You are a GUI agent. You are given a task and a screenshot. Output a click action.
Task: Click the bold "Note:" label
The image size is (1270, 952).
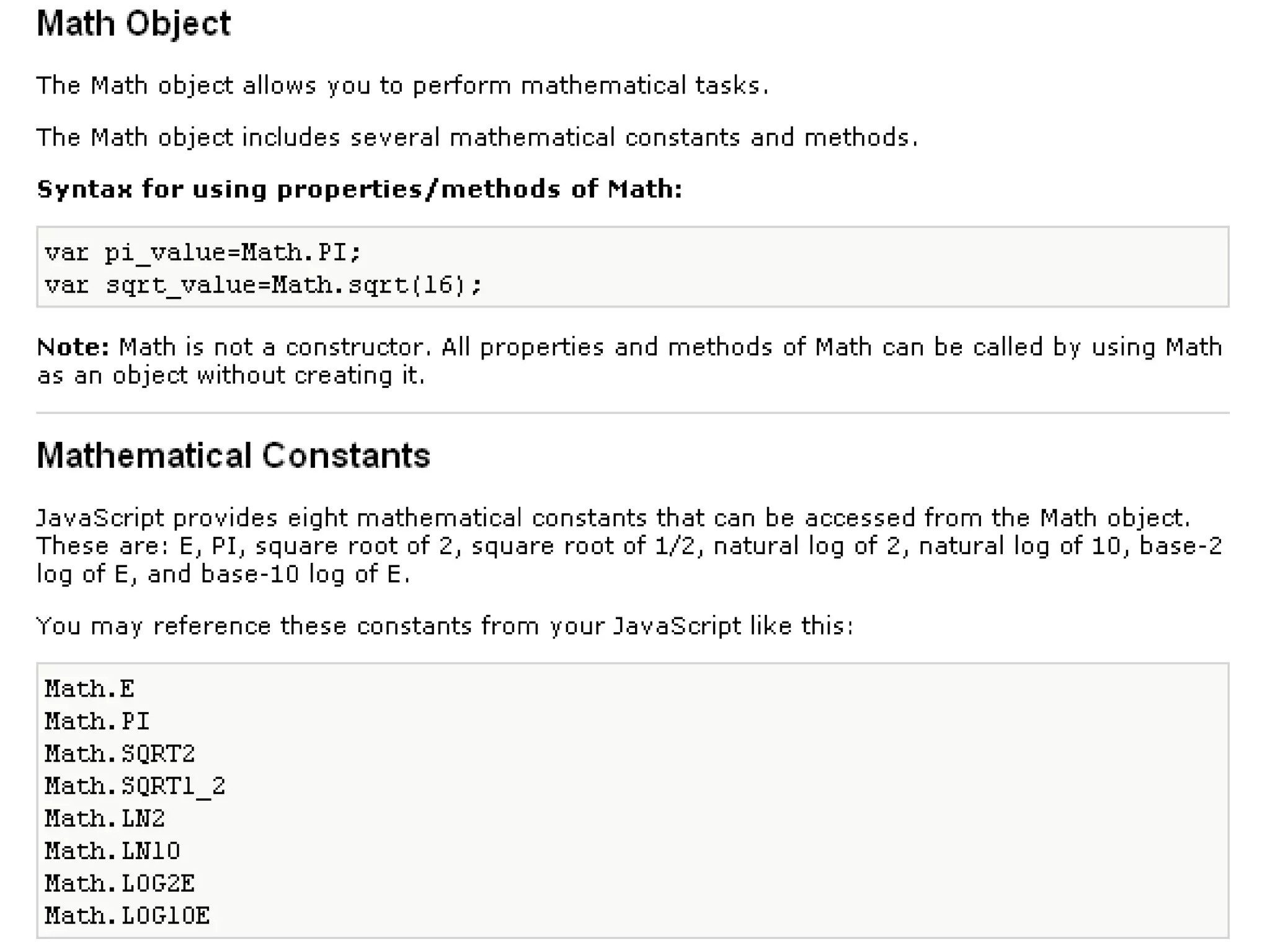coord(73,347)
